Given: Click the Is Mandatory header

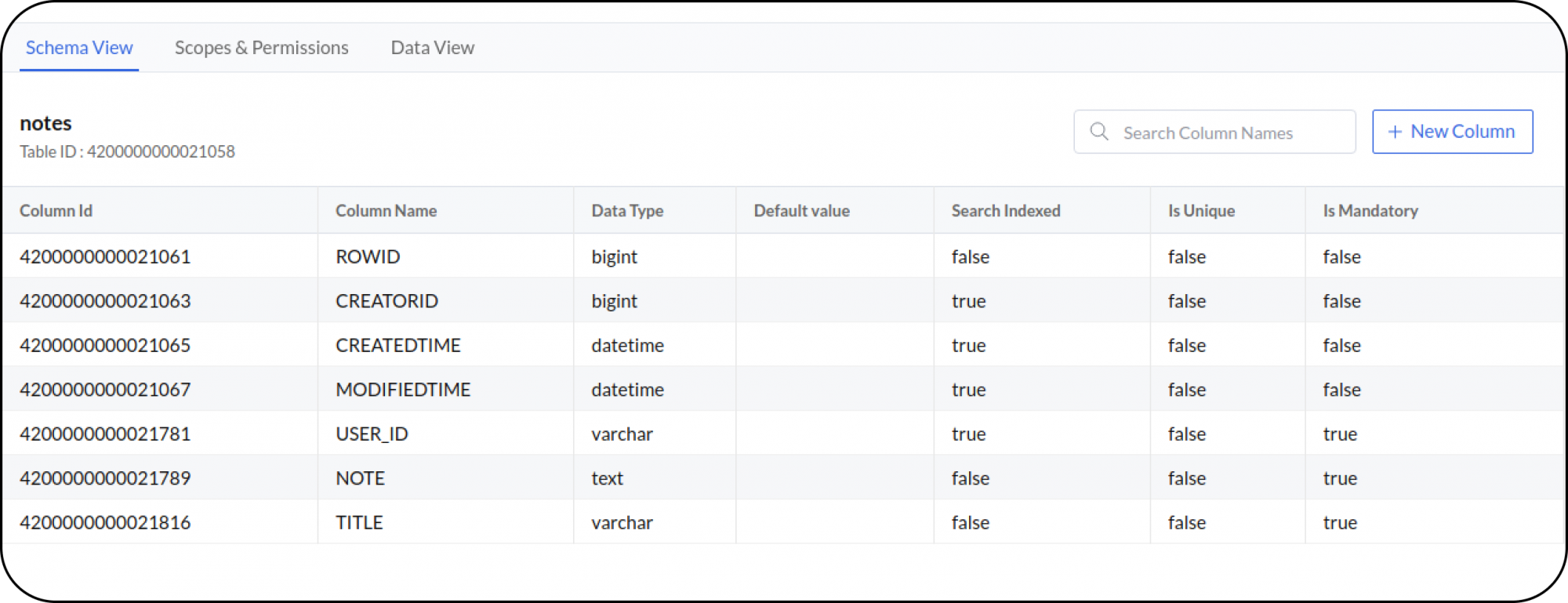Looking at the screenshot, I should (x=1370, y=211).
